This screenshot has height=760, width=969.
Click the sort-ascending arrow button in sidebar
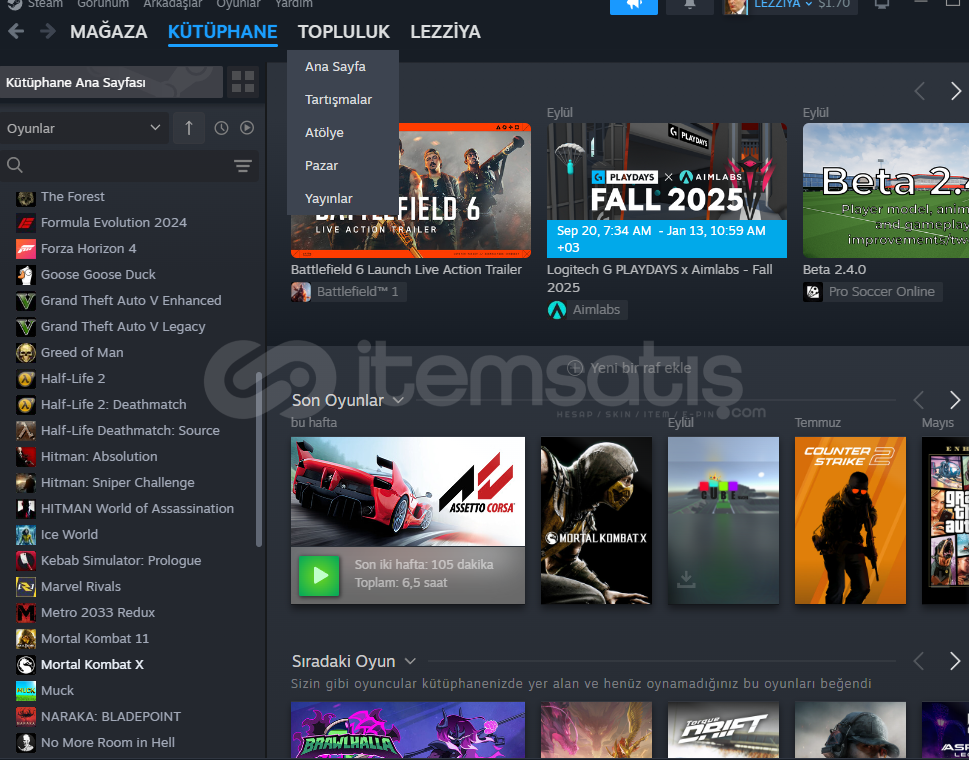pos(188,128)
